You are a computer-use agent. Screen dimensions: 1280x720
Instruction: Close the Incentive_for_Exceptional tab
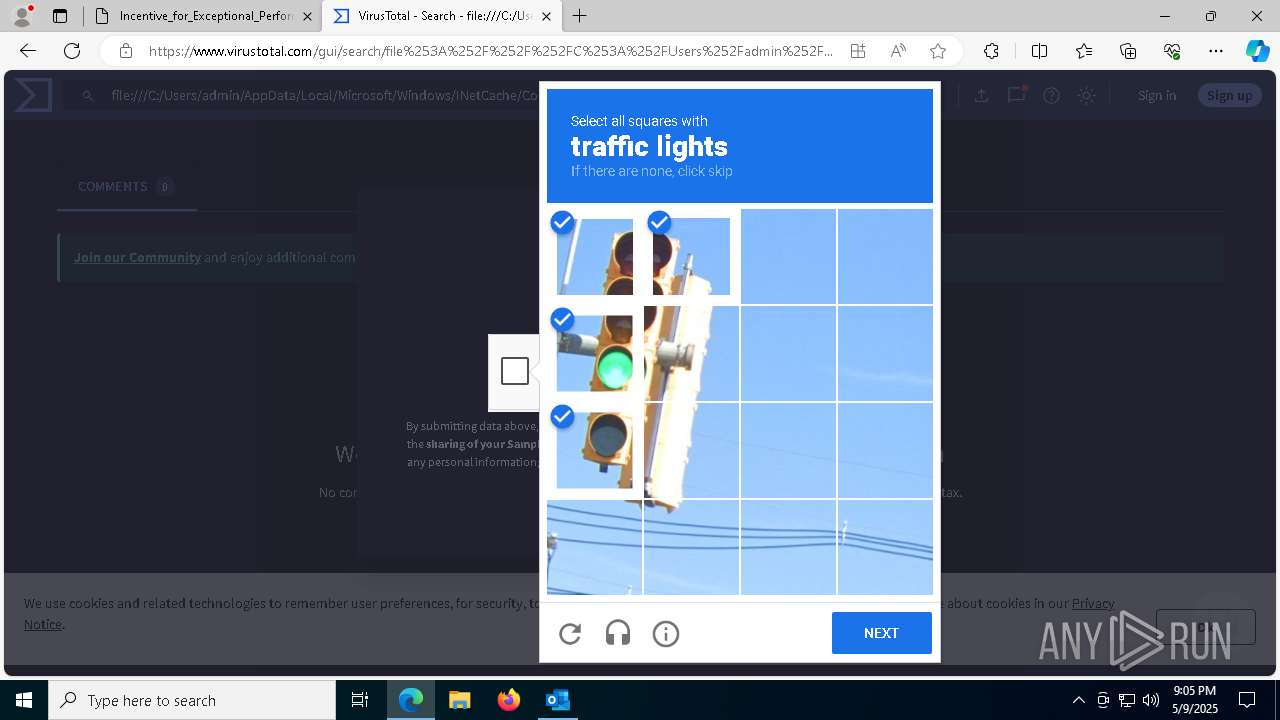[307, 16]
